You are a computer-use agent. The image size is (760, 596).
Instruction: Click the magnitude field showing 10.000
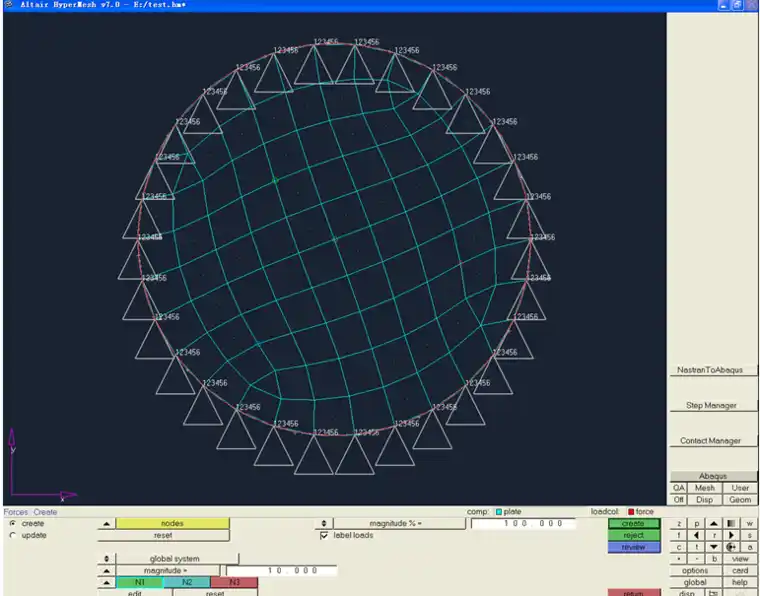tap(281, 570)
